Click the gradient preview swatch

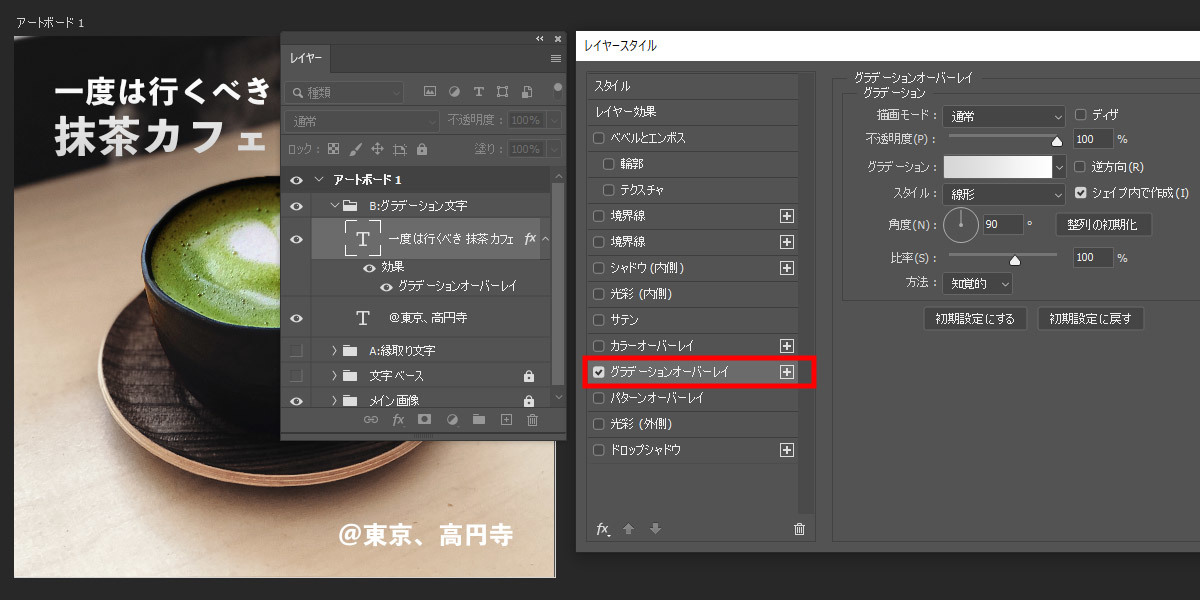(x=997, y=167)
